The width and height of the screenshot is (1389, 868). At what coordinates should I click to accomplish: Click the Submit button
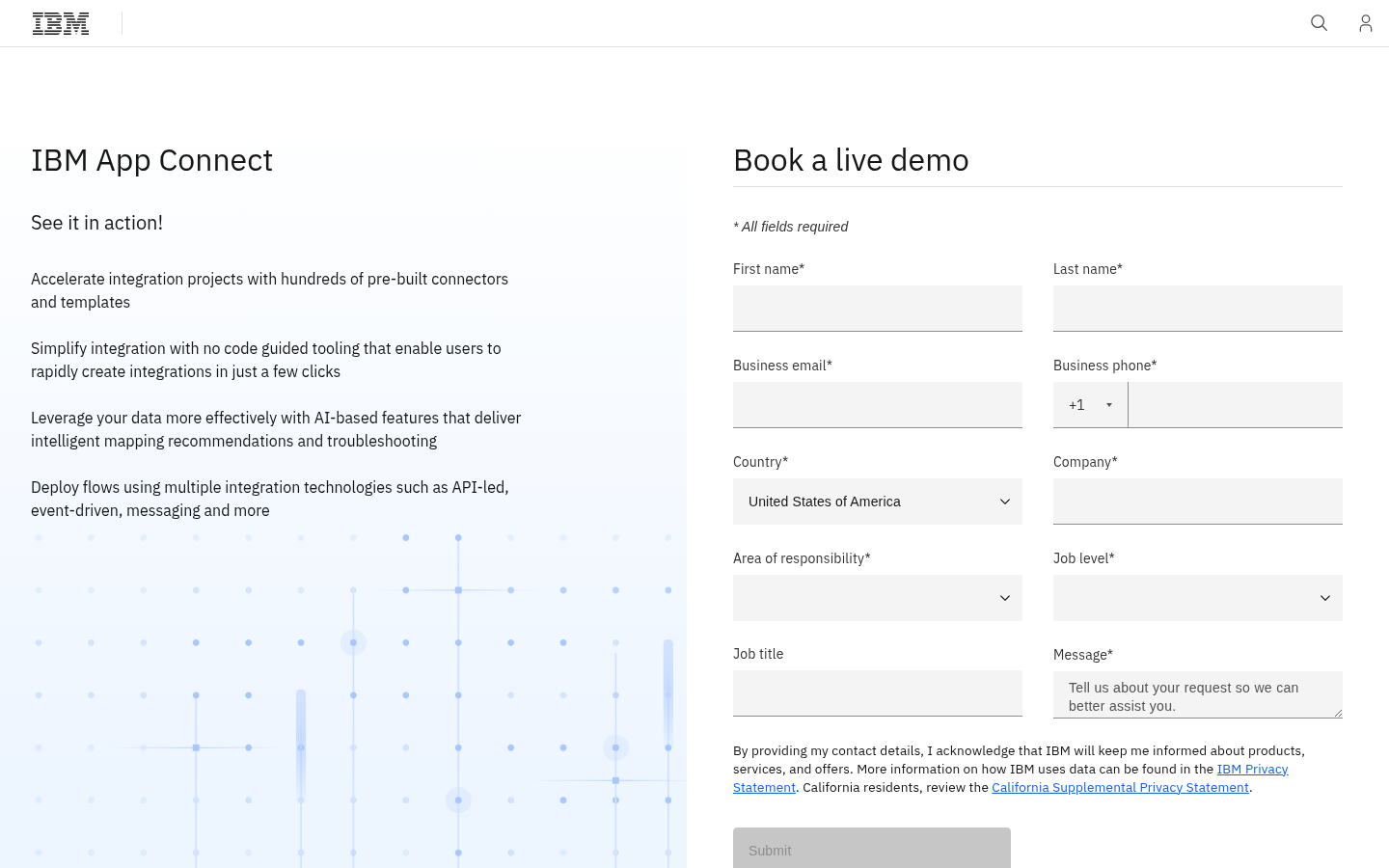pyautogui.click(x=872, y=848)
